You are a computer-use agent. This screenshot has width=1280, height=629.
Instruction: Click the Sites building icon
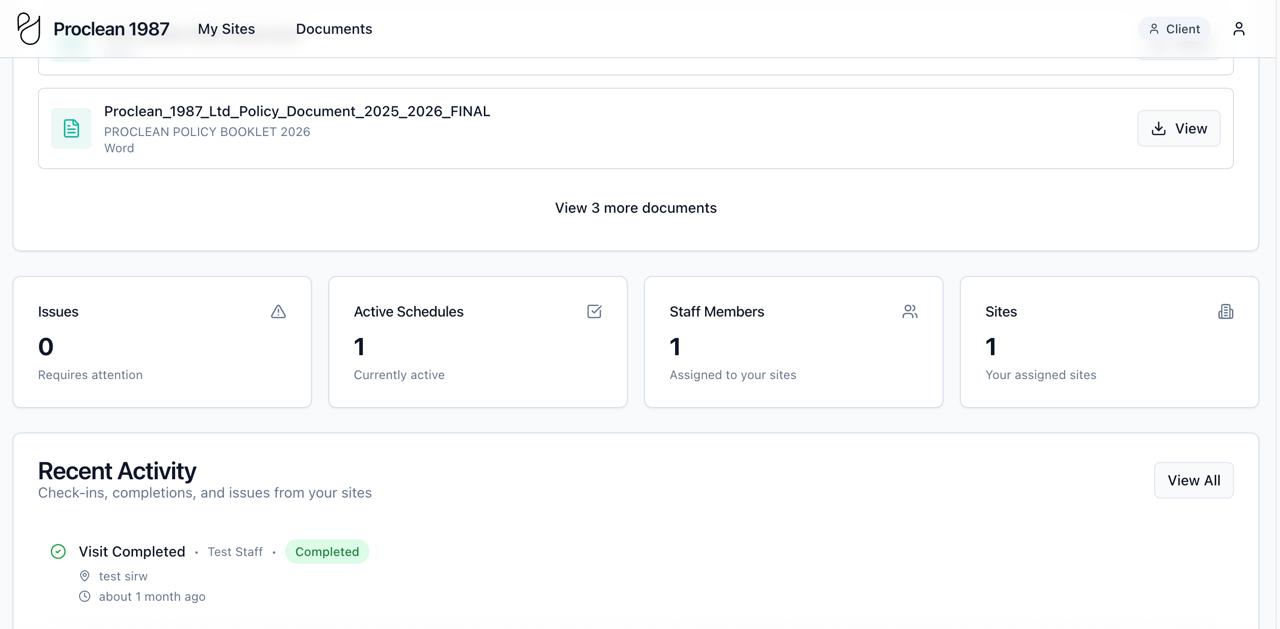click(1225, 312)
